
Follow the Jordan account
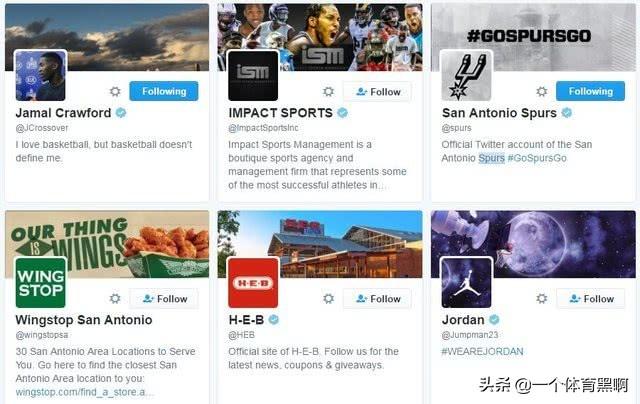(590, 299)
